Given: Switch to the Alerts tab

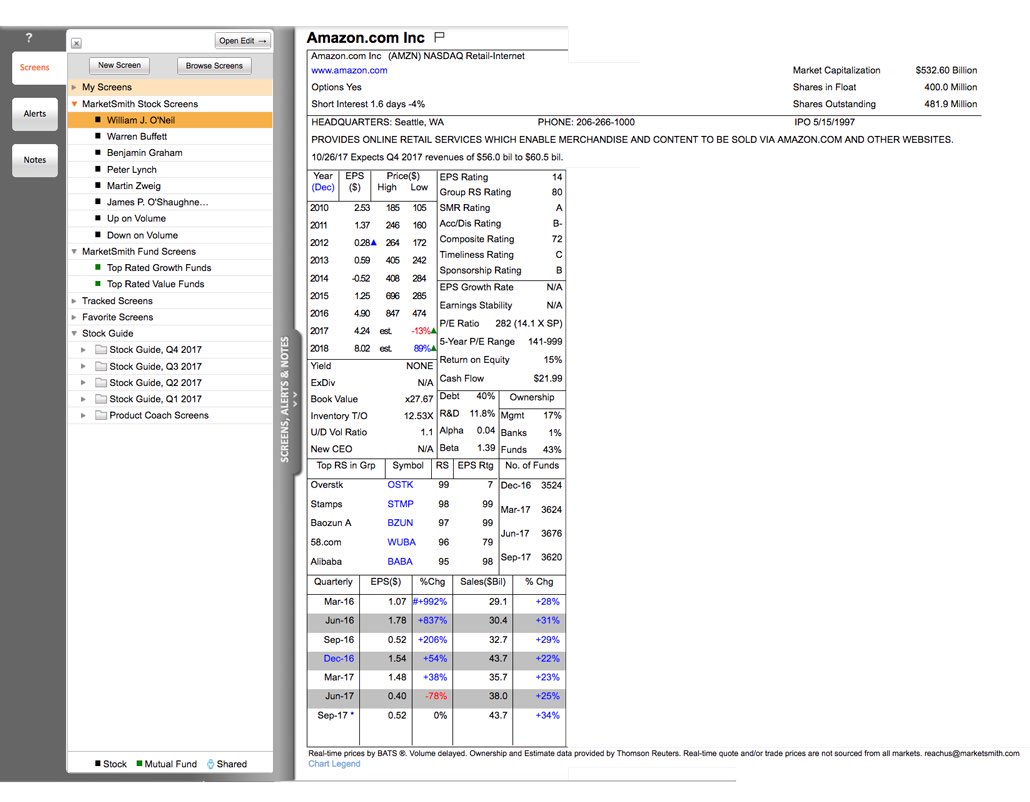Looking at the screenshot, I should point(34,114).
